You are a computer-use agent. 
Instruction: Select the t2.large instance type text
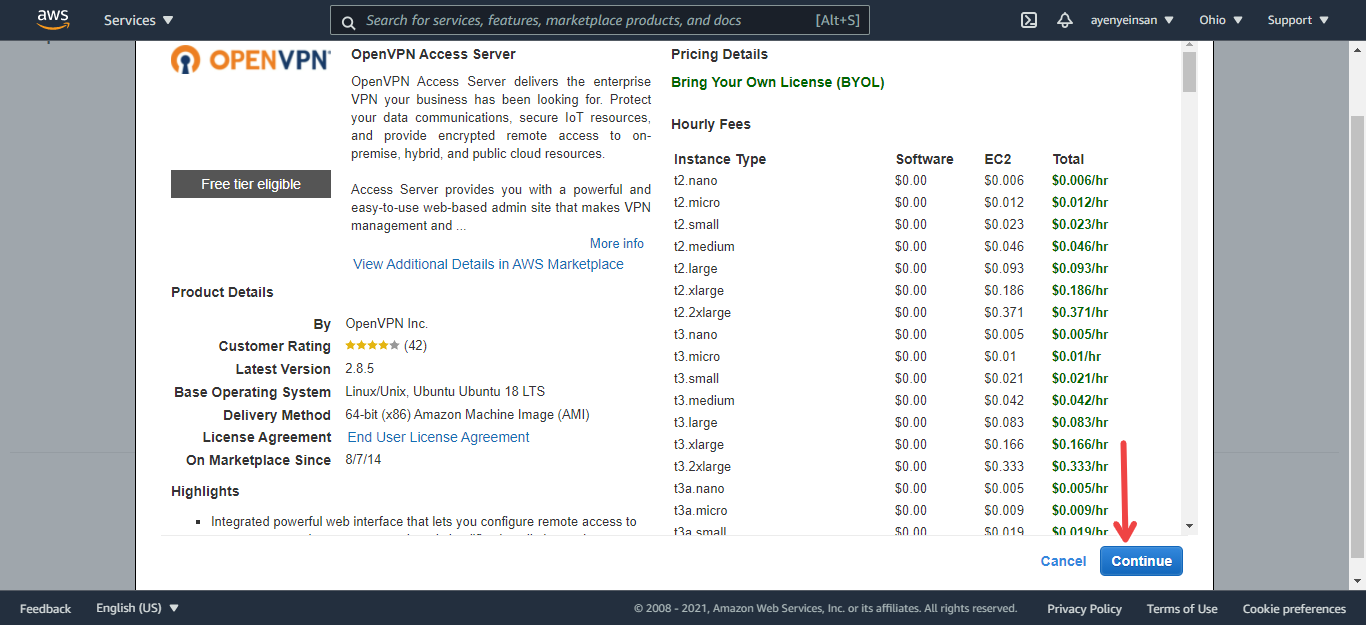click(x=696, y=269)
